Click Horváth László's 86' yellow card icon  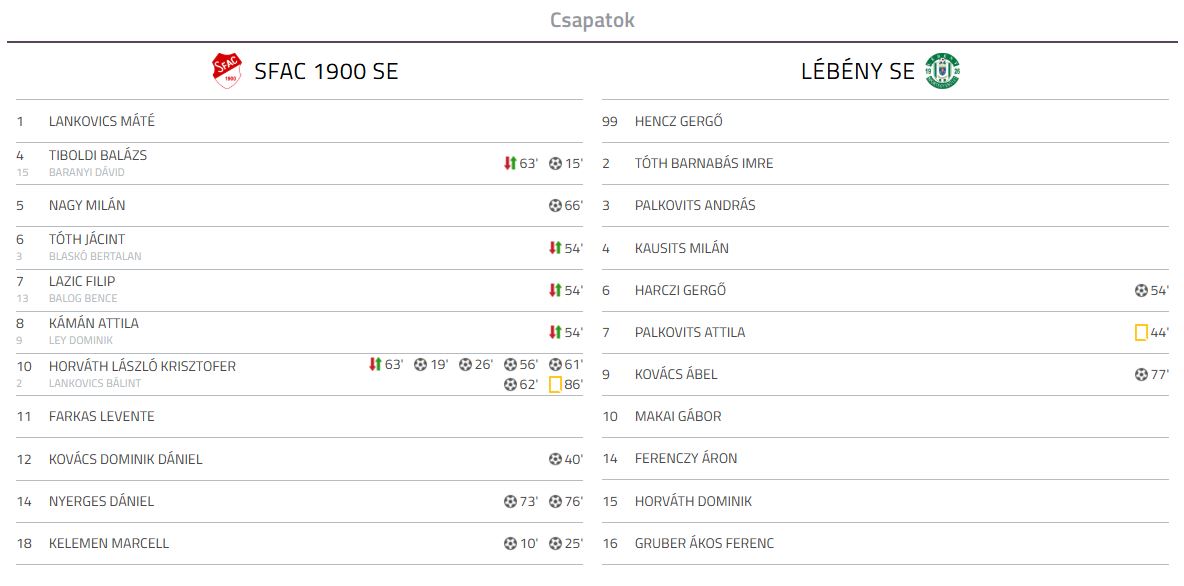point(555,384)
